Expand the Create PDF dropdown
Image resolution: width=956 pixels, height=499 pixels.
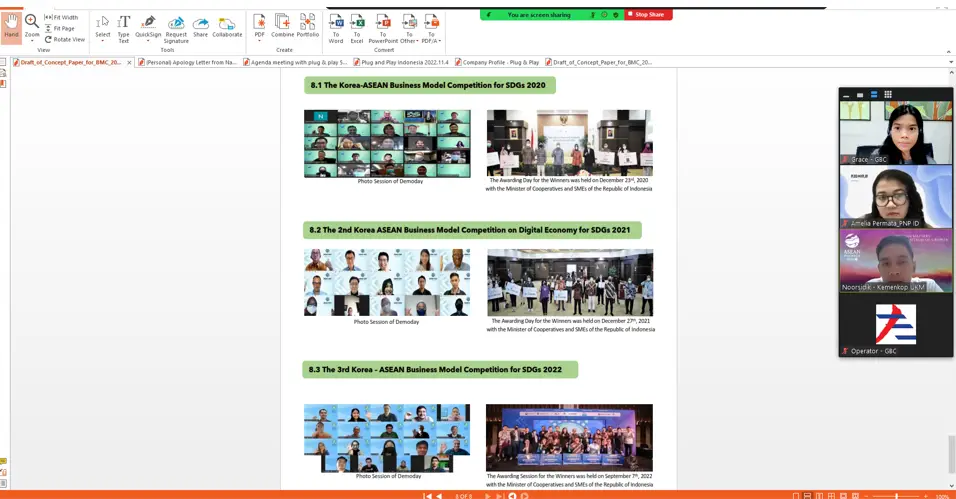[x=259, y=41]
